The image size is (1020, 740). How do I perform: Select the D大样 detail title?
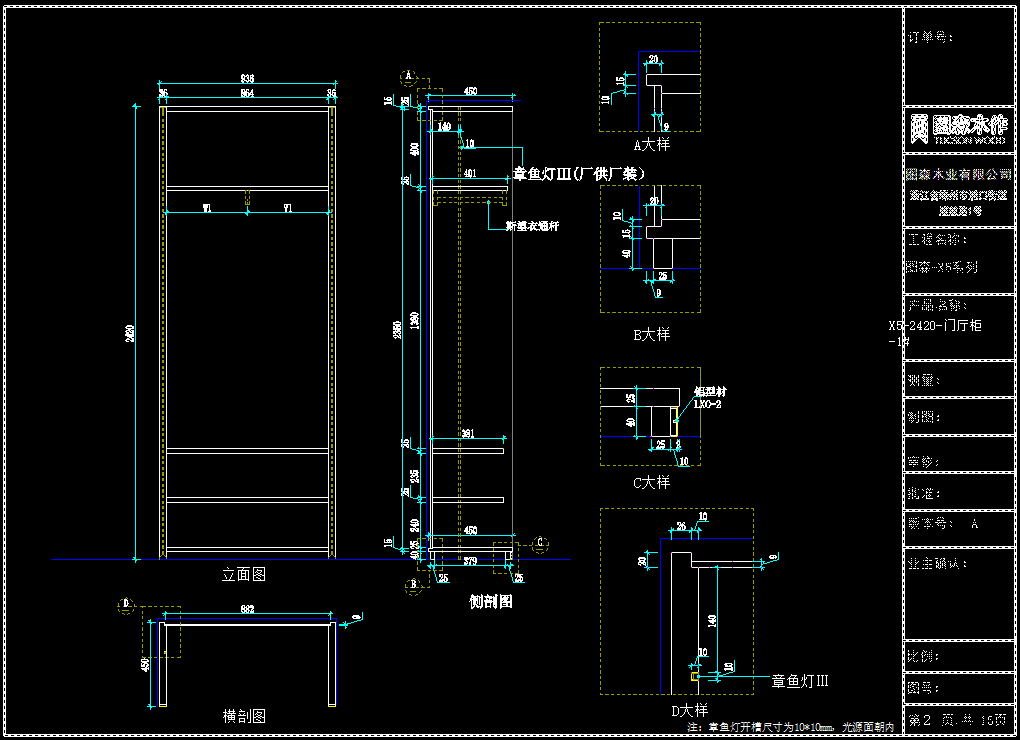point(688,710)
